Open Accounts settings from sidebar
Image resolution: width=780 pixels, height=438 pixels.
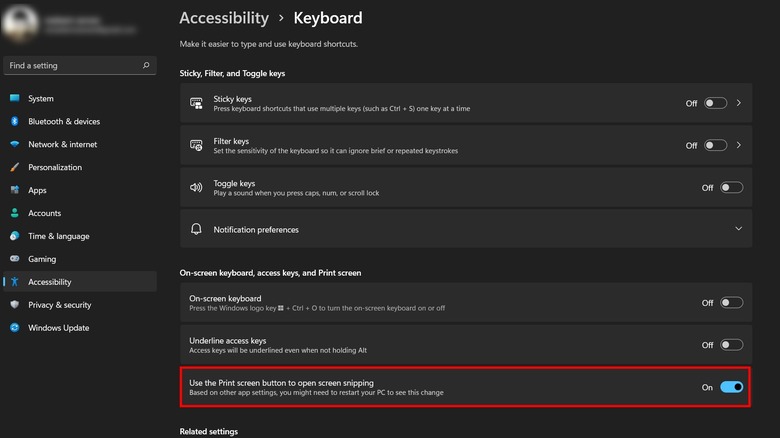pyautogui.click(x=44, y=213)
